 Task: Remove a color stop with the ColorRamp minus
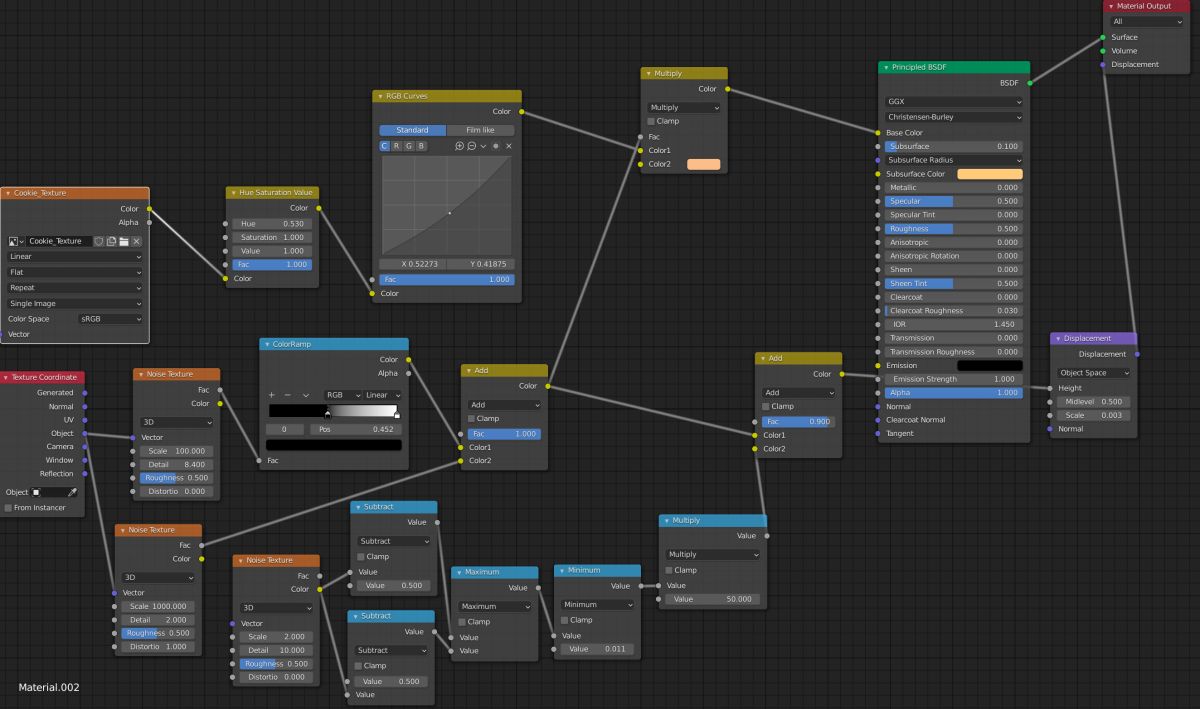(x=287, y=395)
